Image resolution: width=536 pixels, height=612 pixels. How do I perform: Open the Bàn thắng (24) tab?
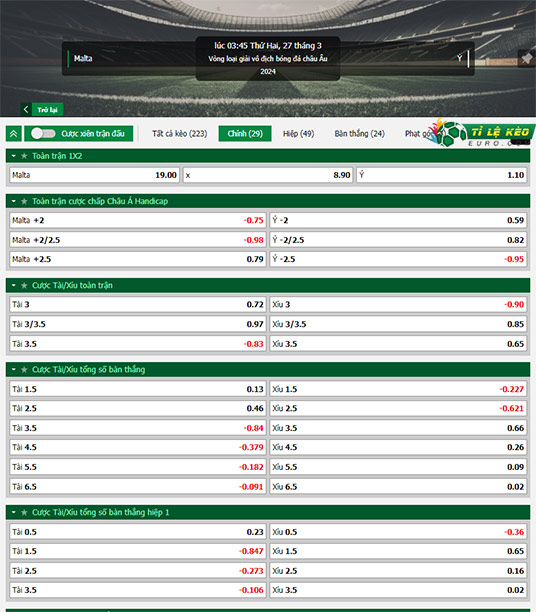tap(360, 133)
